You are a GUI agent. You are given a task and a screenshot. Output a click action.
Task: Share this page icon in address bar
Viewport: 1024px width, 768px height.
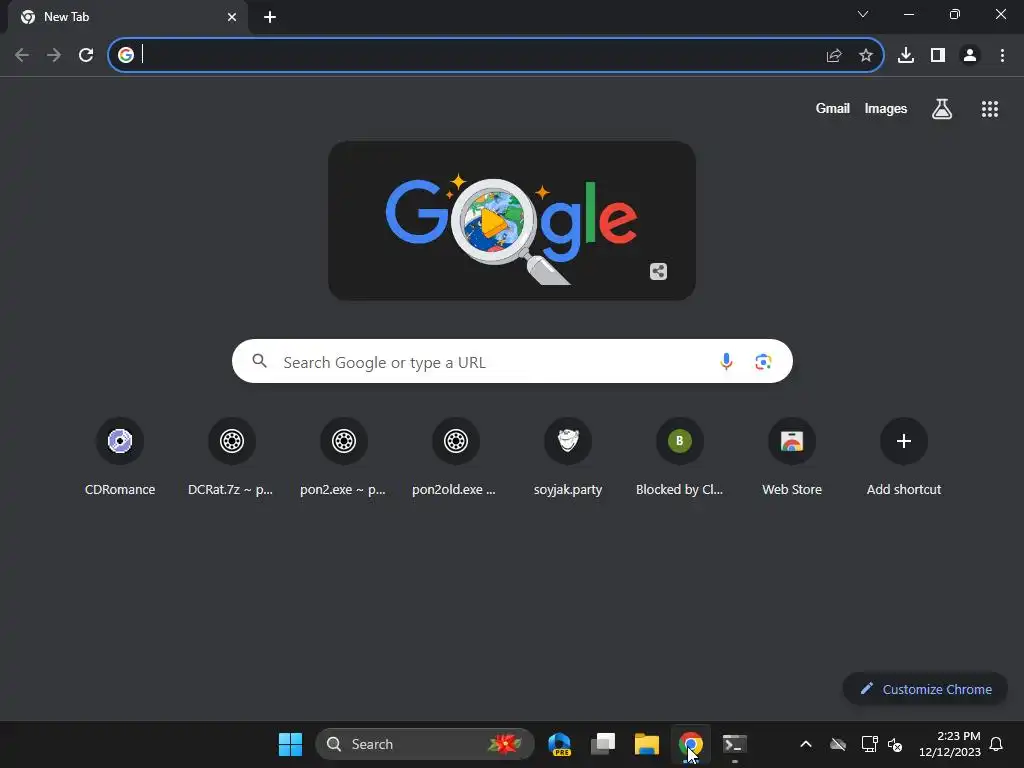(x=834, y=56)
